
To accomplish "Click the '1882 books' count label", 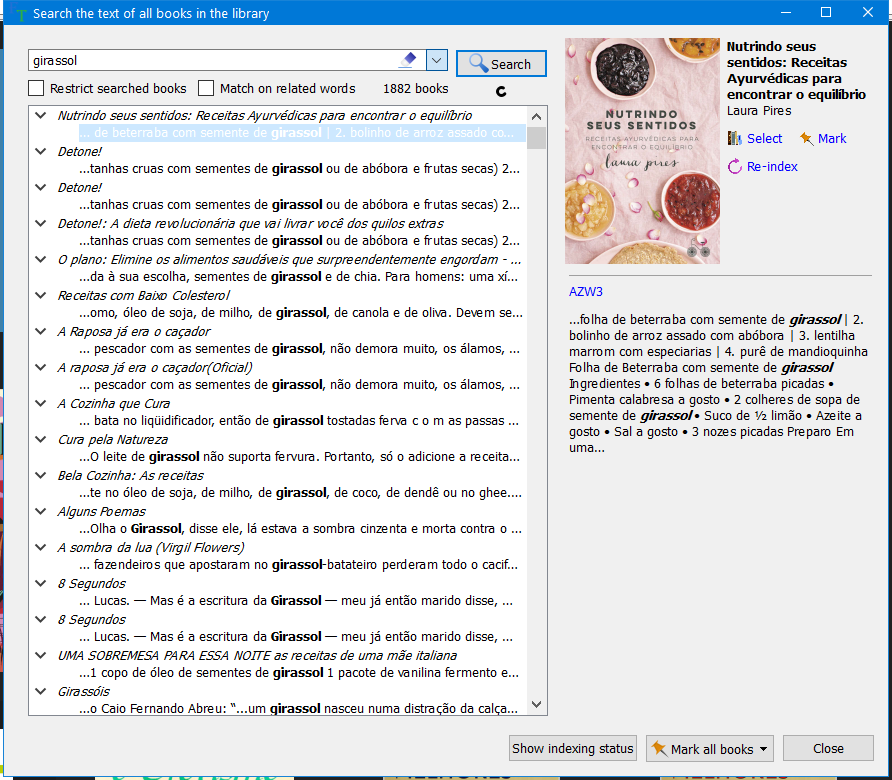I will [415, 89].
